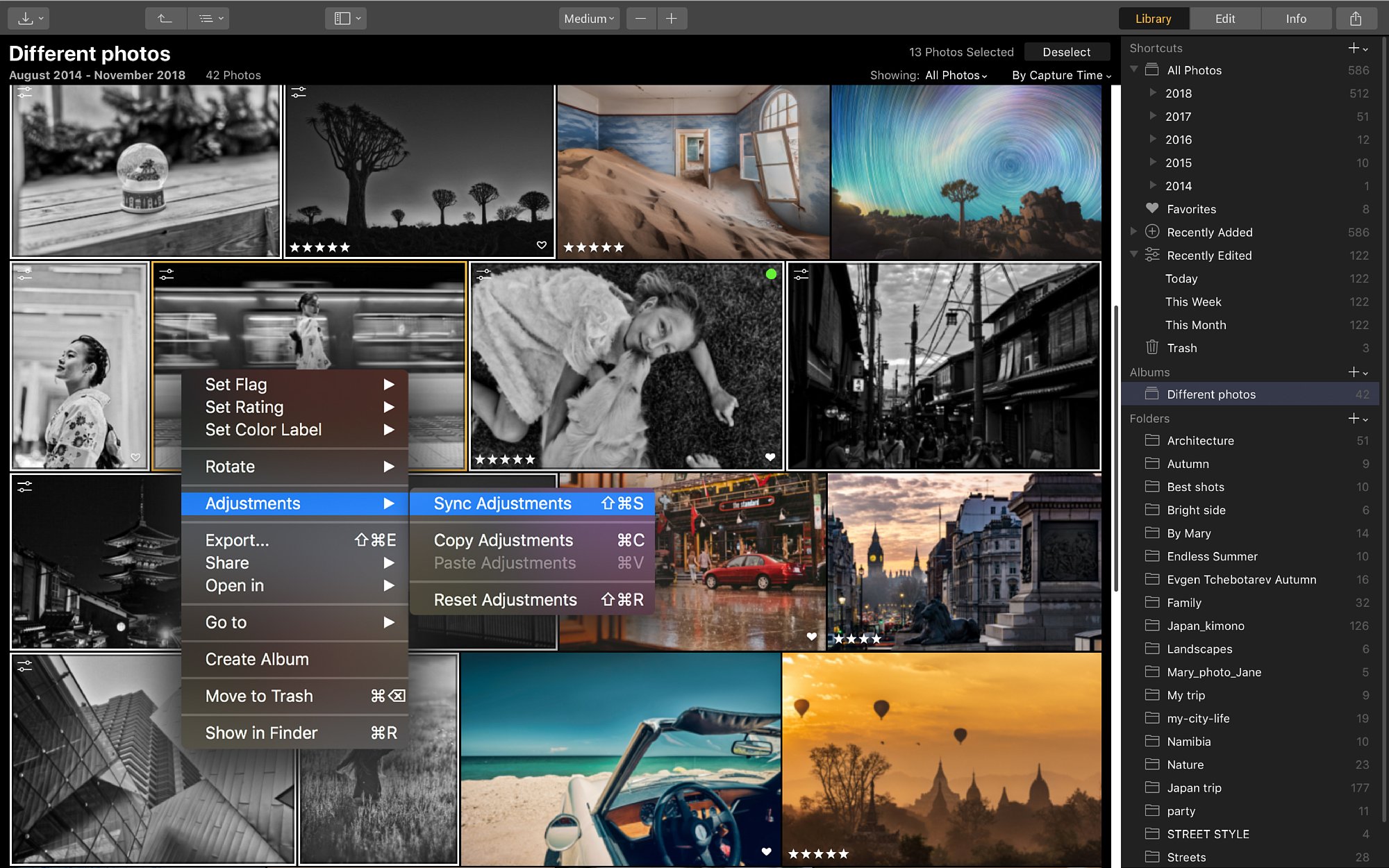Select the hot air balloons sunset thumbnail
This screenshot has width=1389, height=868.
pyautogui.click(x=942, y=758)
